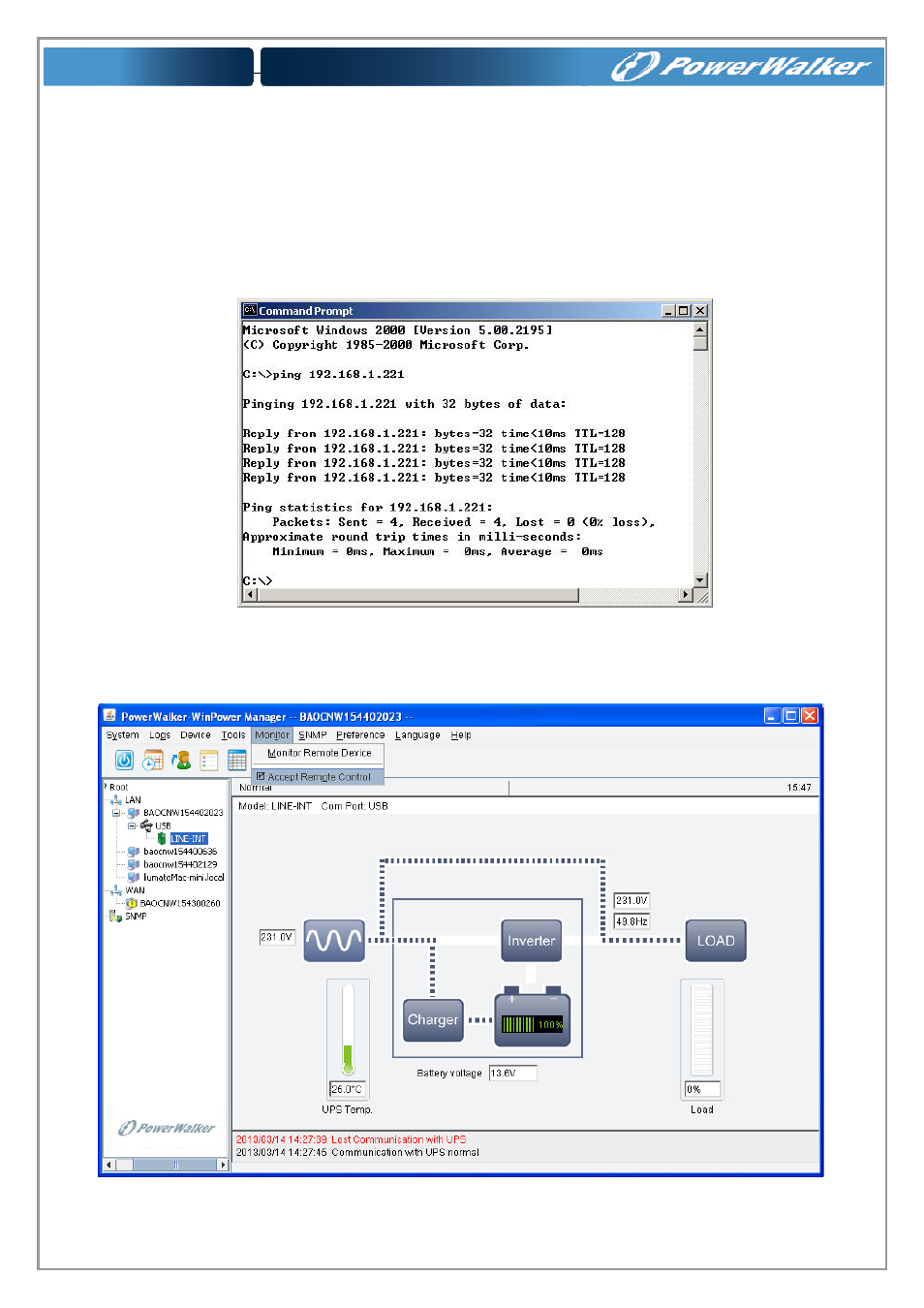The width and height of the screenshot is (924, 1308).
Task: Click the computer icon beside BAOCNW154402023
Action: (x=134, y=813)
